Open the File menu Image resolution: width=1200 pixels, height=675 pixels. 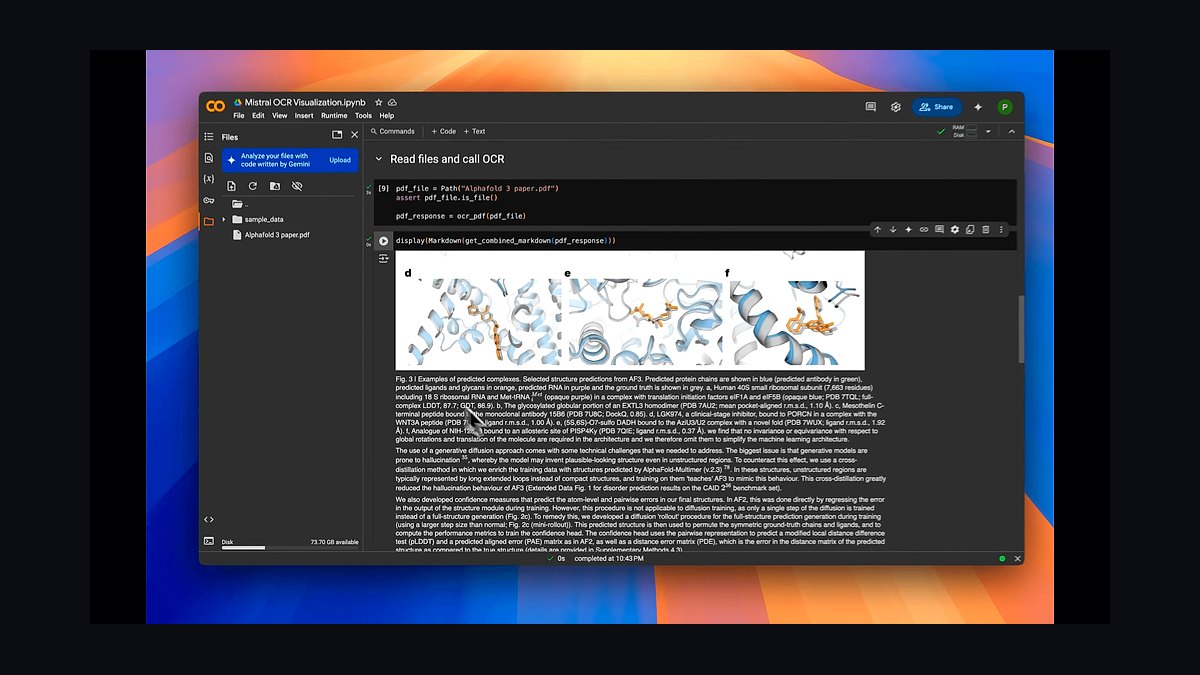tap(239, 116)
